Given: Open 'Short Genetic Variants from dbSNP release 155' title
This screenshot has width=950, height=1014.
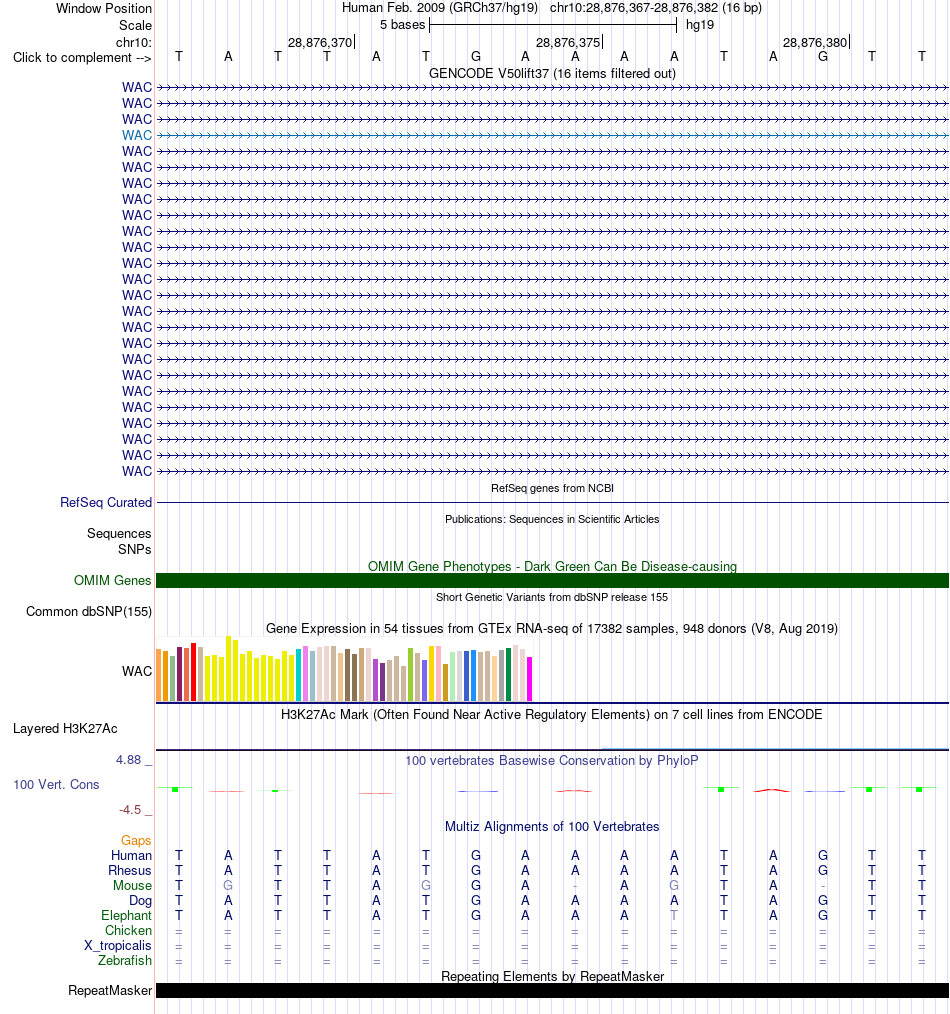Looking at the screenshot, I should 552,597.
